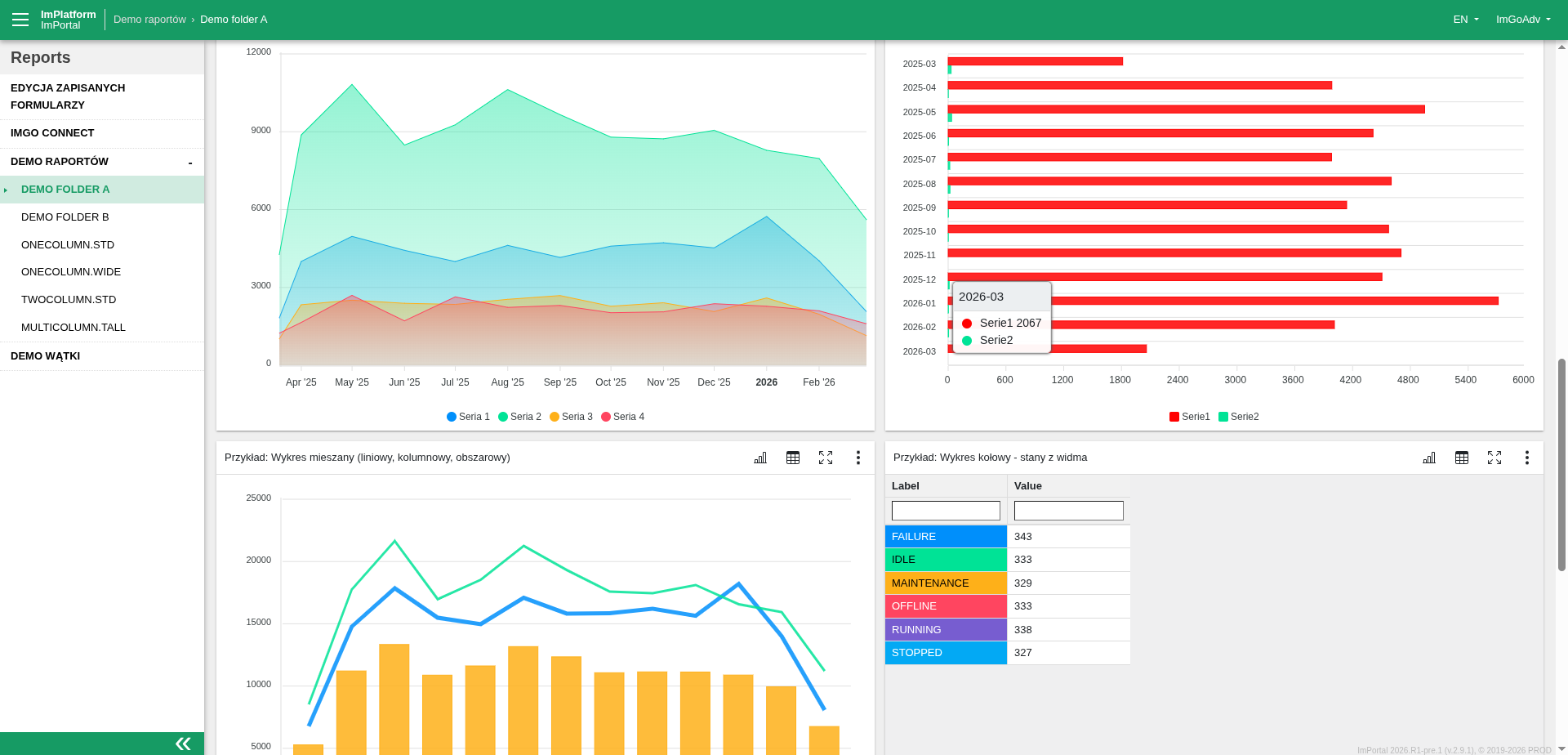
Task: Open mixed chart panel options menu
Action: pos(857,458)
